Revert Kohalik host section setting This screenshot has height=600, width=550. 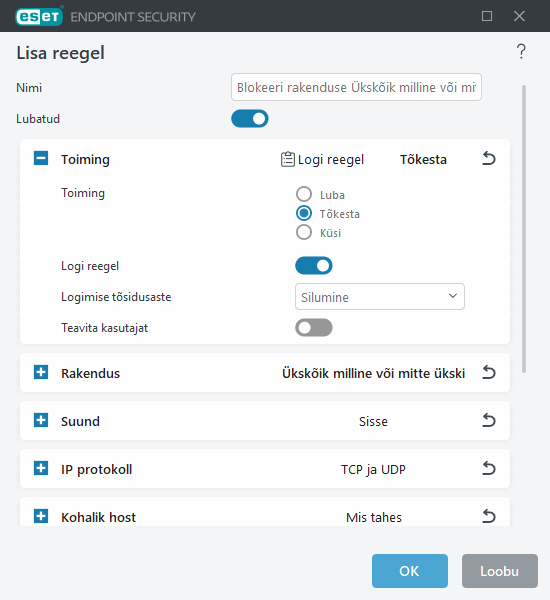tap(488, 517)
